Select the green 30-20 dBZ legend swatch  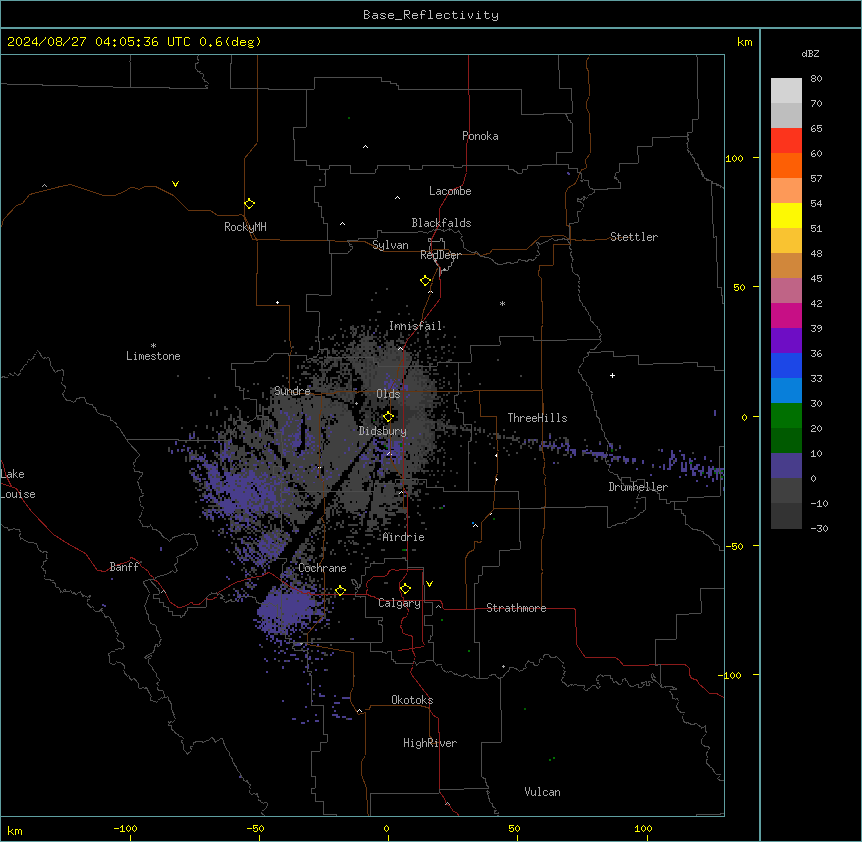pyautogui.click(x=786, y=416)
